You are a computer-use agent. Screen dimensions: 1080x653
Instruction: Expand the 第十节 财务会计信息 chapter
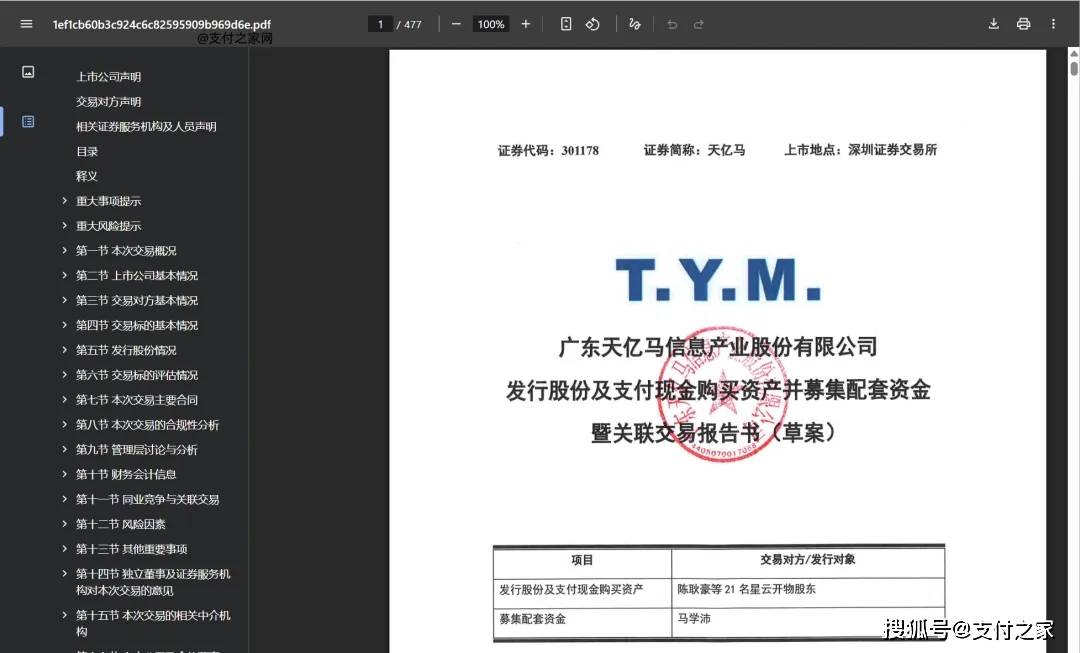64,474
